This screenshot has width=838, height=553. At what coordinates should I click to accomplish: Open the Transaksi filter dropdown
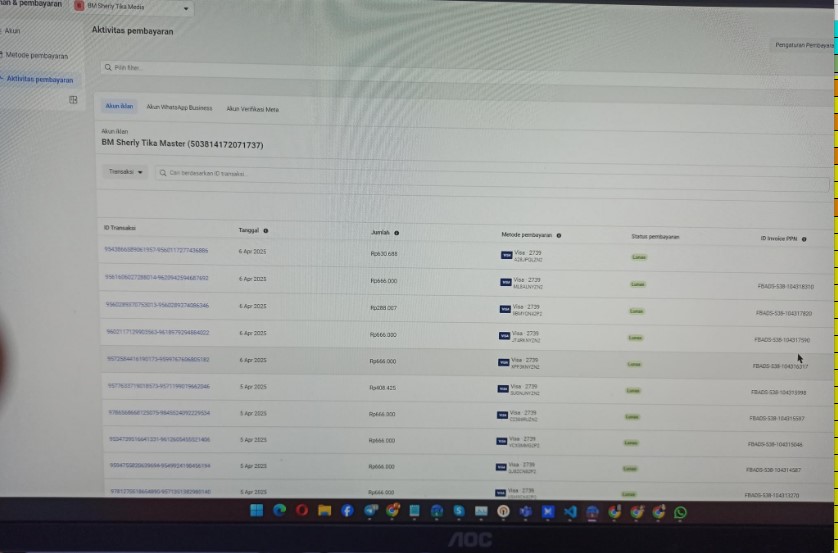126,172
